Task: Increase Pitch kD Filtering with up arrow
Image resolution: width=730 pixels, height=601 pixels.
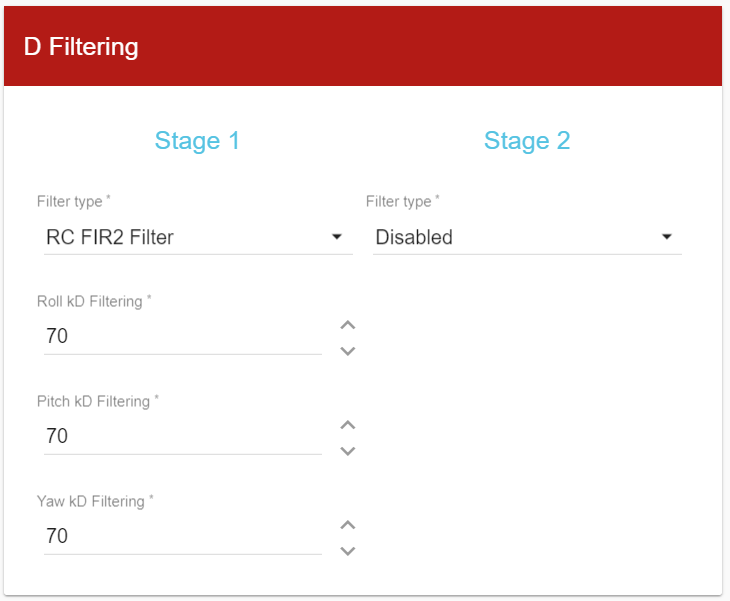Action: [x=348, y=425]
